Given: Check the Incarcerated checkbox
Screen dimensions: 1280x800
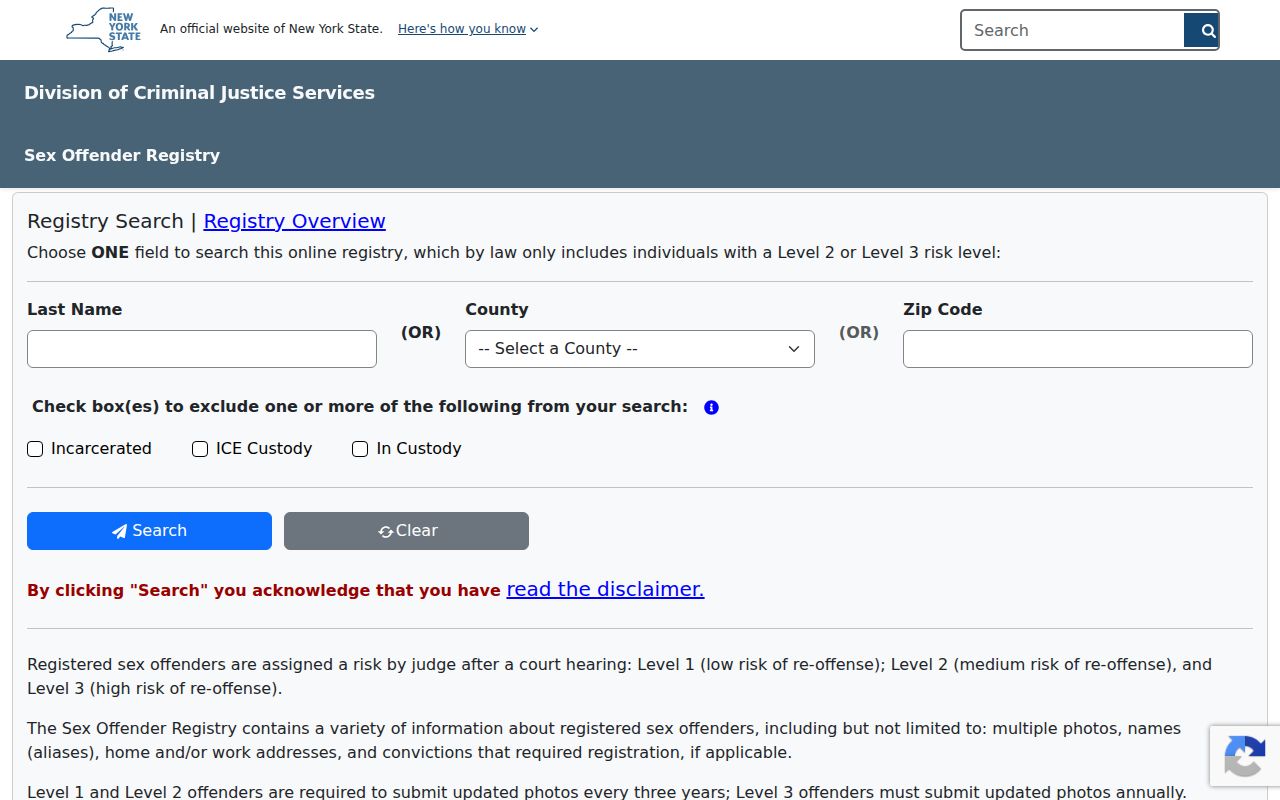Looking at the screenshot, I should (35, 449).
